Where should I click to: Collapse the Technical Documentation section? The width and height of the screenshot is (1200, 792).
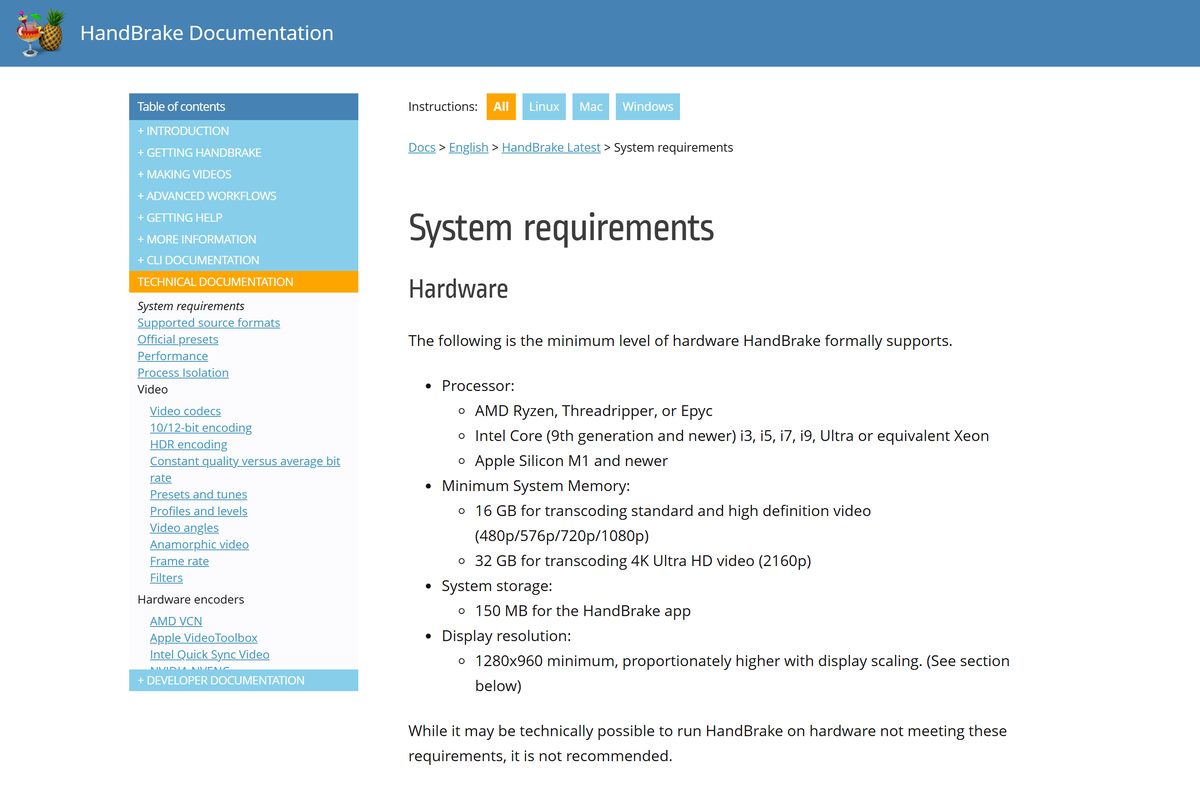tap(243, 282)
